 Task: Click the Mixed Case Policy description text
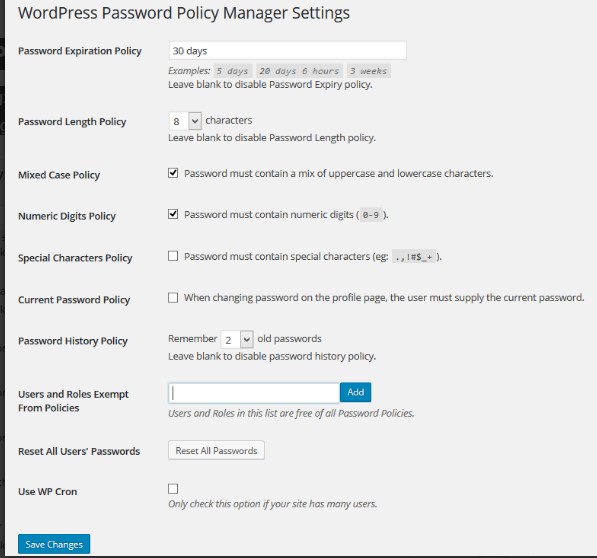click(x=338, y=174)
